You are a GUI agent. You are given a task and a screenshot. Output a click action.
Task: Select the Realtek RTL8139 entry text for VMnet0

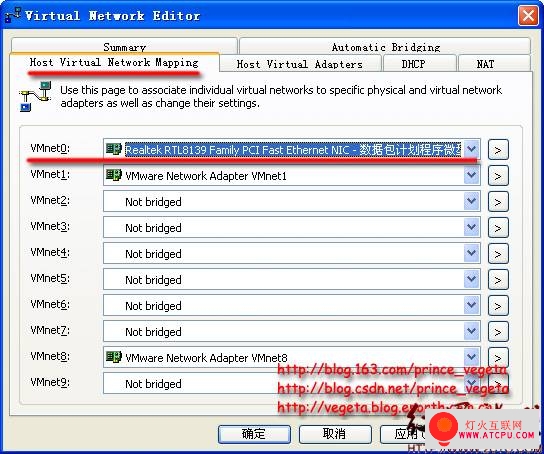pyautogui.click(x=293, y=150)
